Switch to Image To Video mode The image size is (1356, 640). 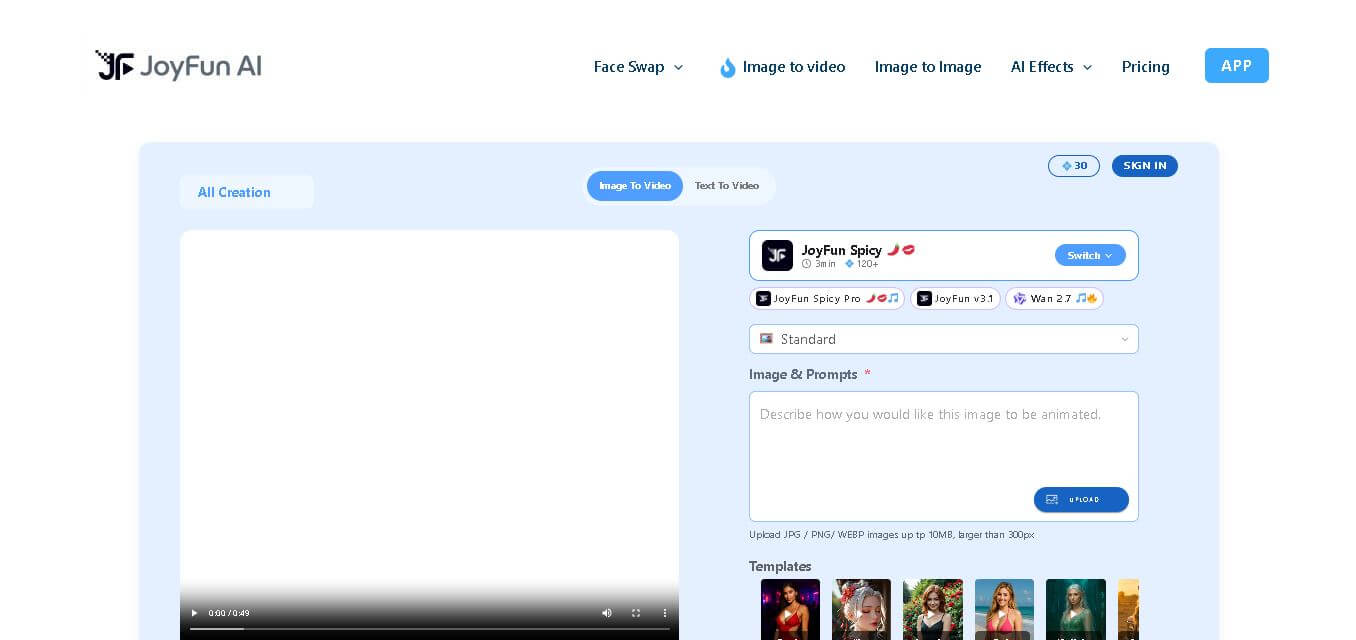635,186
